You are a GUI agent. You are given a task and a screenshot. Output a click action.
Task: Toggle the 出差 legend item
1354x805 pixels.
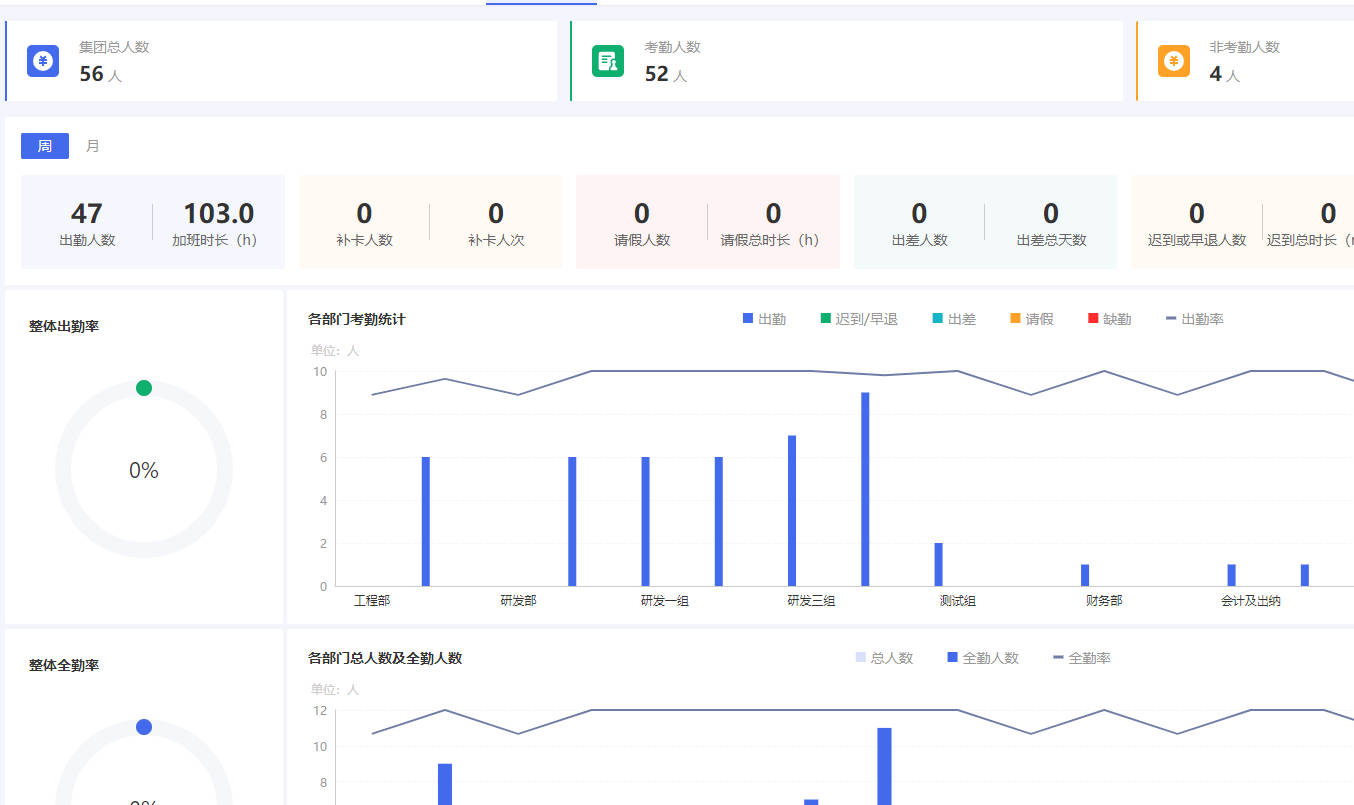click(954, 319)
